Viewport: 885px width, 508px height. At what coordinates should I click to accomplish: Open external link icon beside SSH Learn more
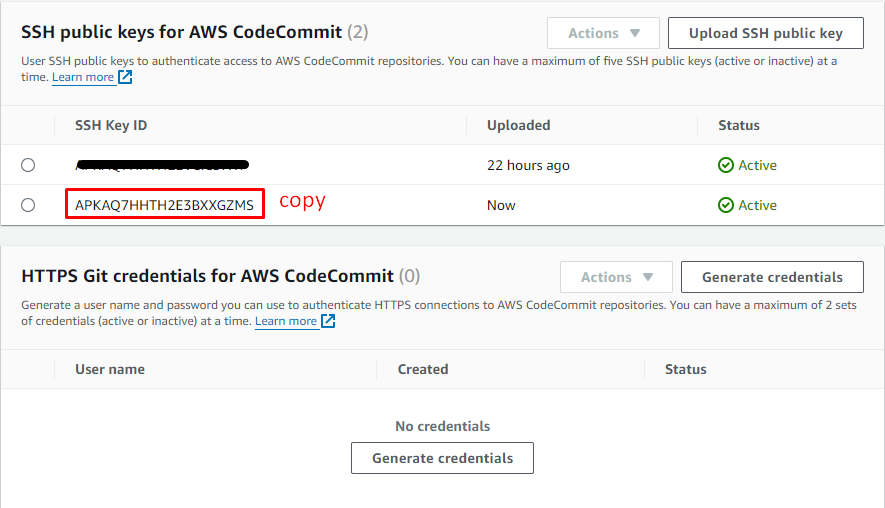click(125, 77)
